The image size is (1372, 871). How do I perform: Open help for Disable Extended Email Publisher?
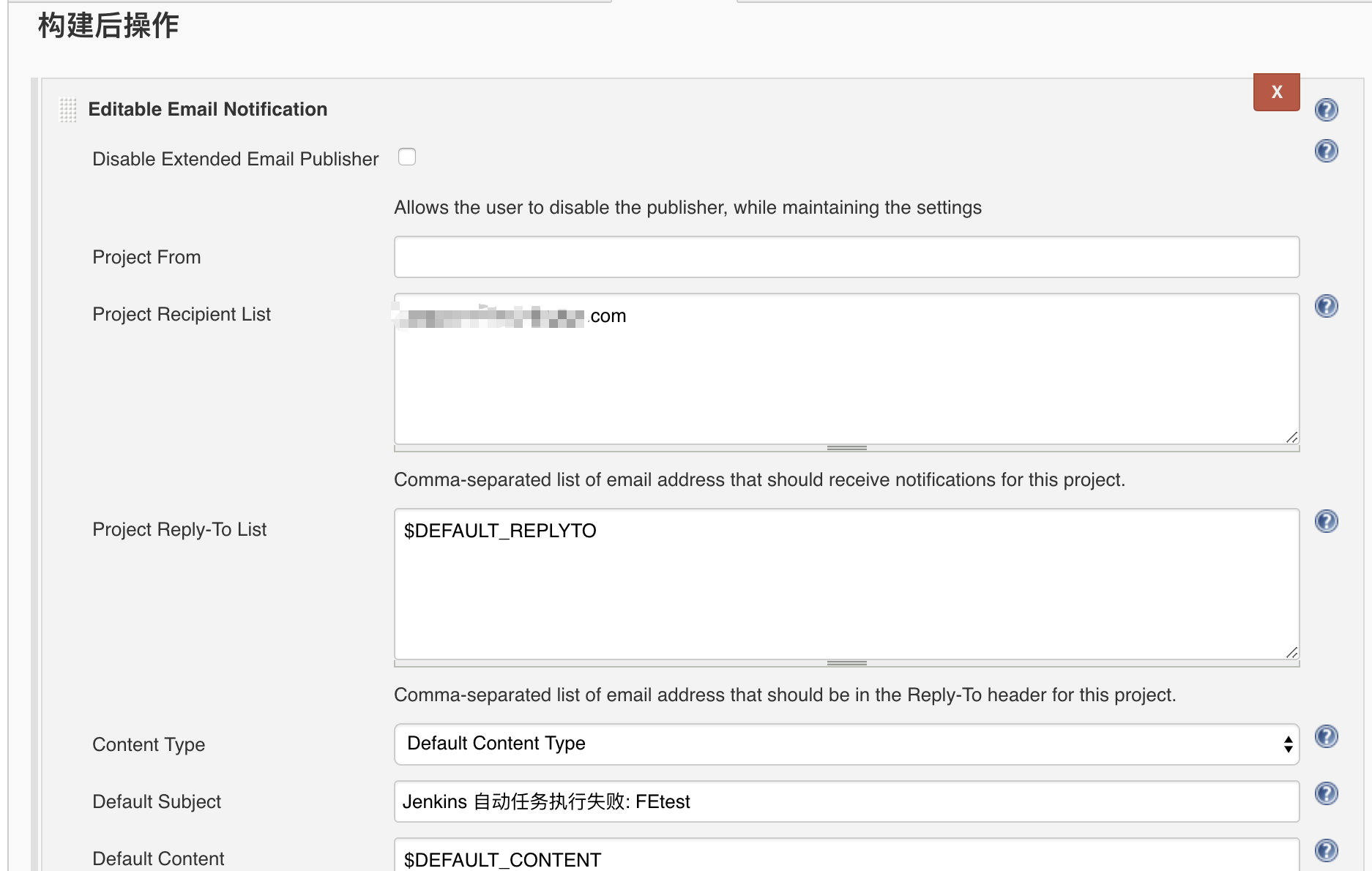(1327, 151)
